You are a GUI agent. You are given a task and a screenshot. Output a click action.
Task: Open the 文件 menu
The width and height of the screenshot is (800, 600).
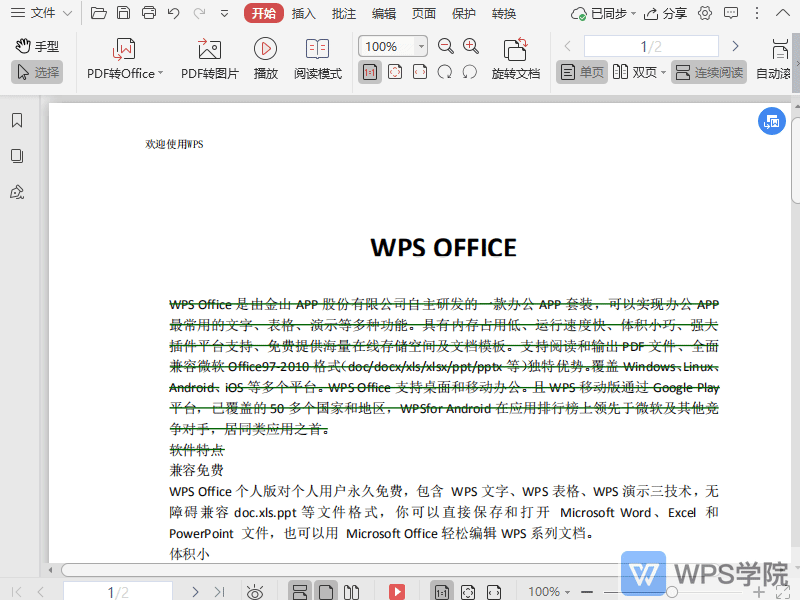[42, 14]
